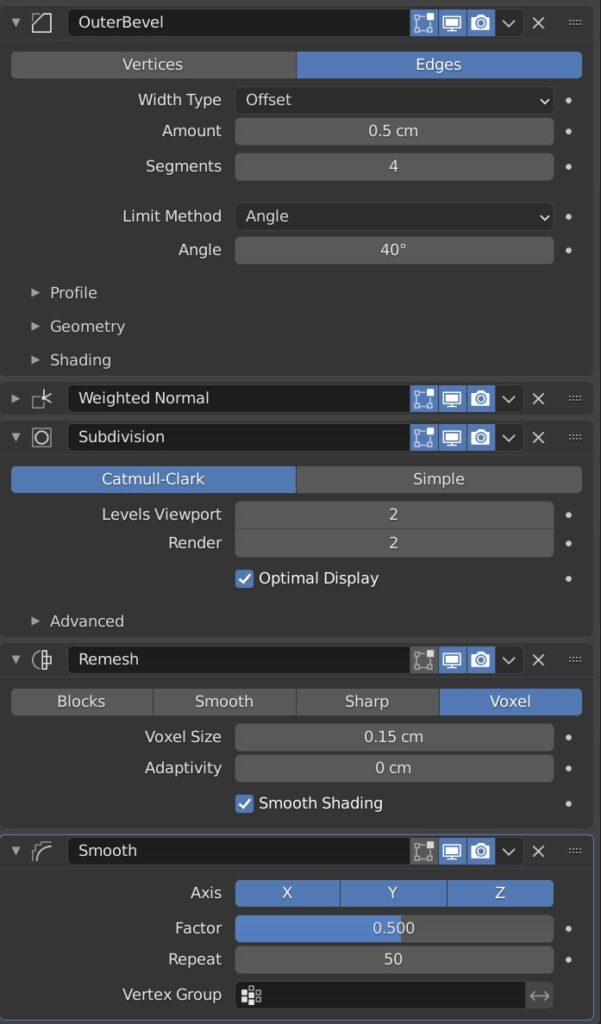Adjust the Factor slider in Smooth modifier
601x1024 pixels.
click(x=394, y=928)
